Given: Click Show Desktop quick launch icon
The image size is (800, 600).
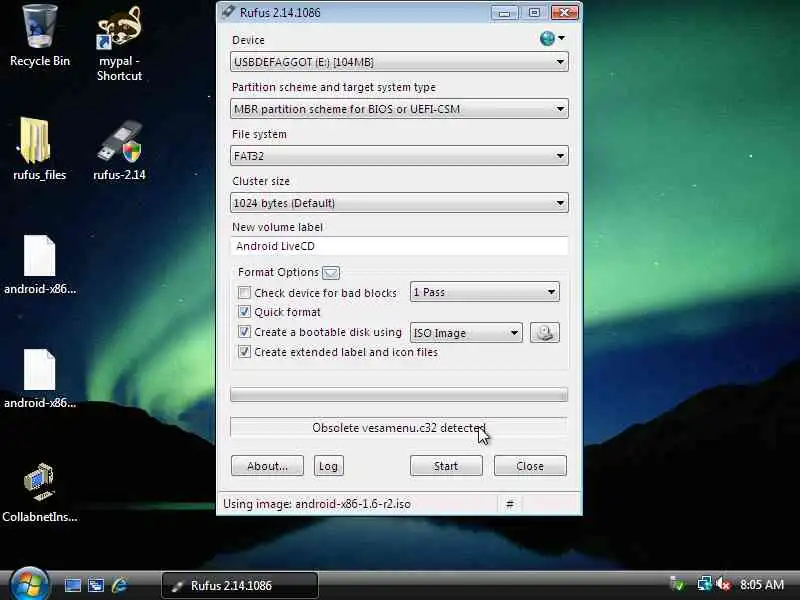Looking at the screenshot, I should (x=72, y=585).
